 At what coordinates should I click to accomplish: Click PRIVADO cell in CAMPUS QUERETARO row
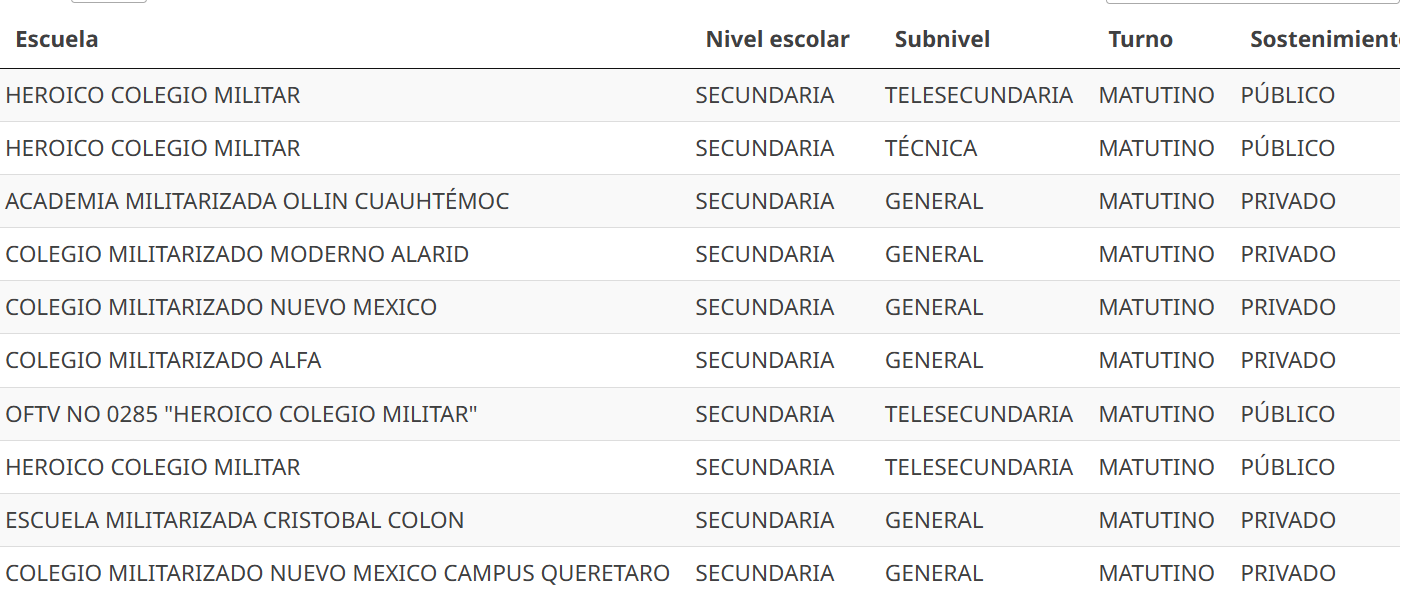(1288, 573)
